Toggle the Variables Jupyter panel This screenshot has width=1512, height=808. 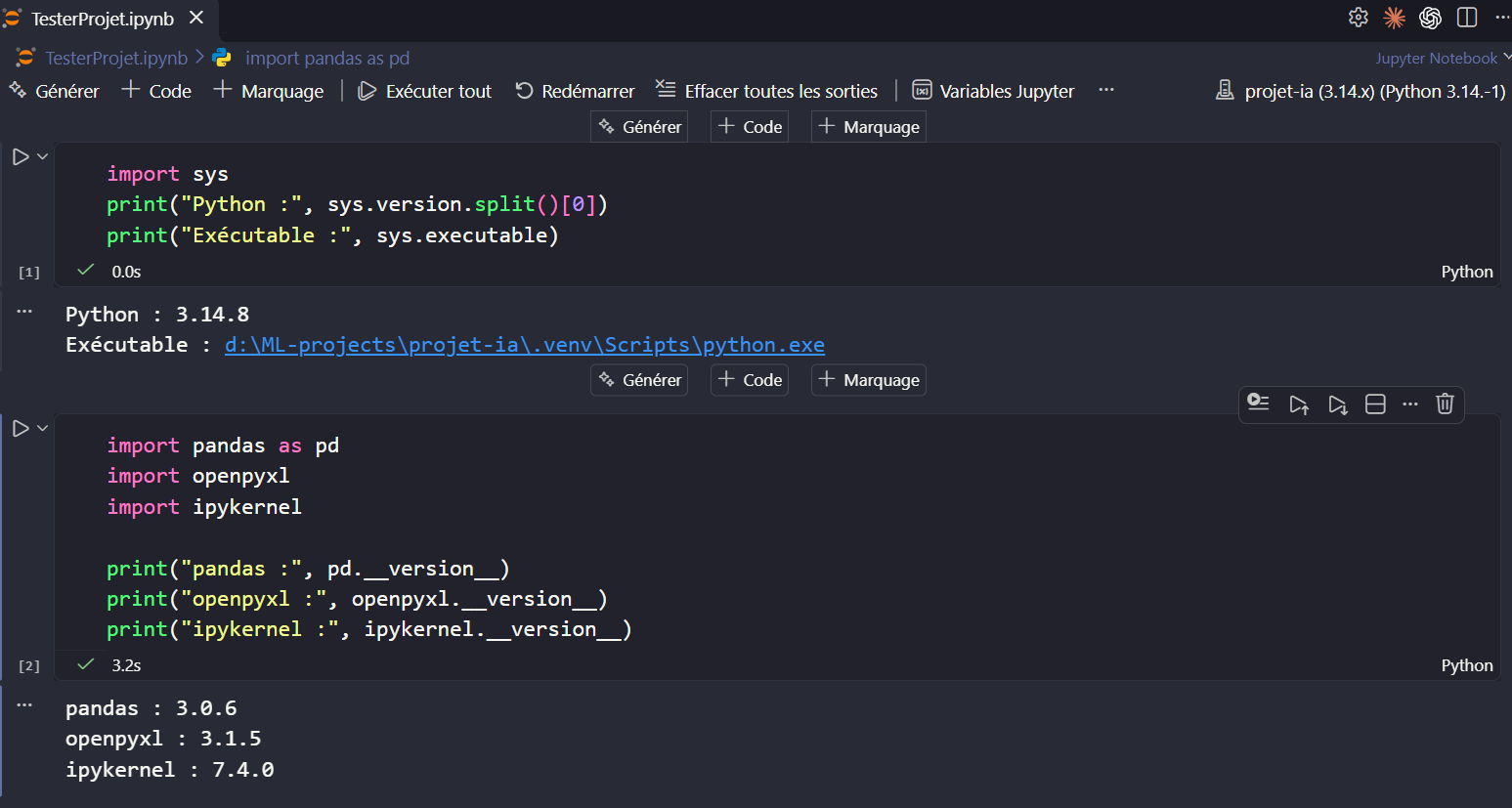(x=993, y=91)
